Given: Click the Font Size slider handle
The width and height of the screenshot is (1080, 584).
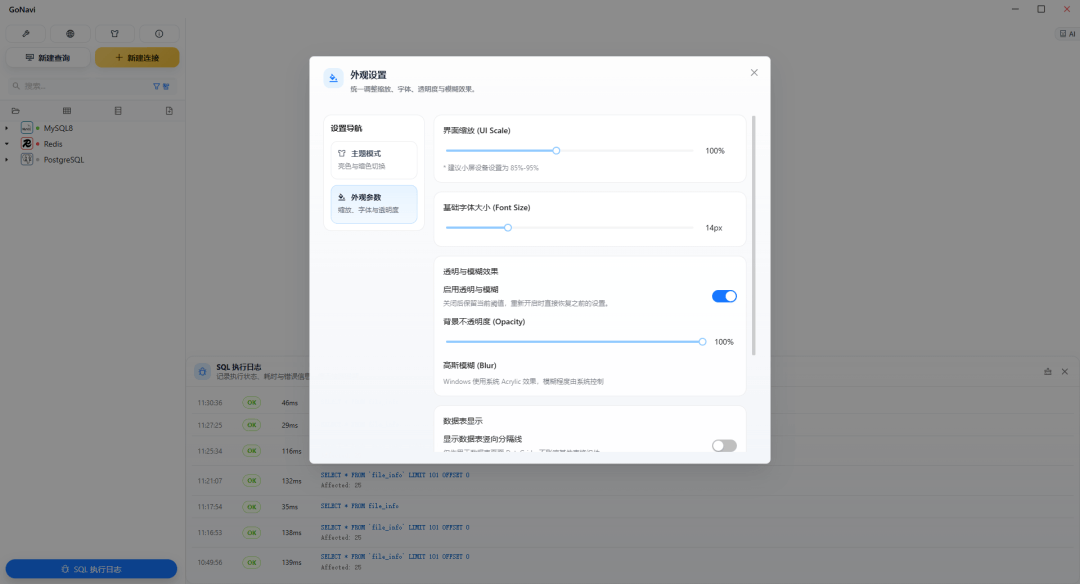Looking at the screenshot, I should 508,227.
